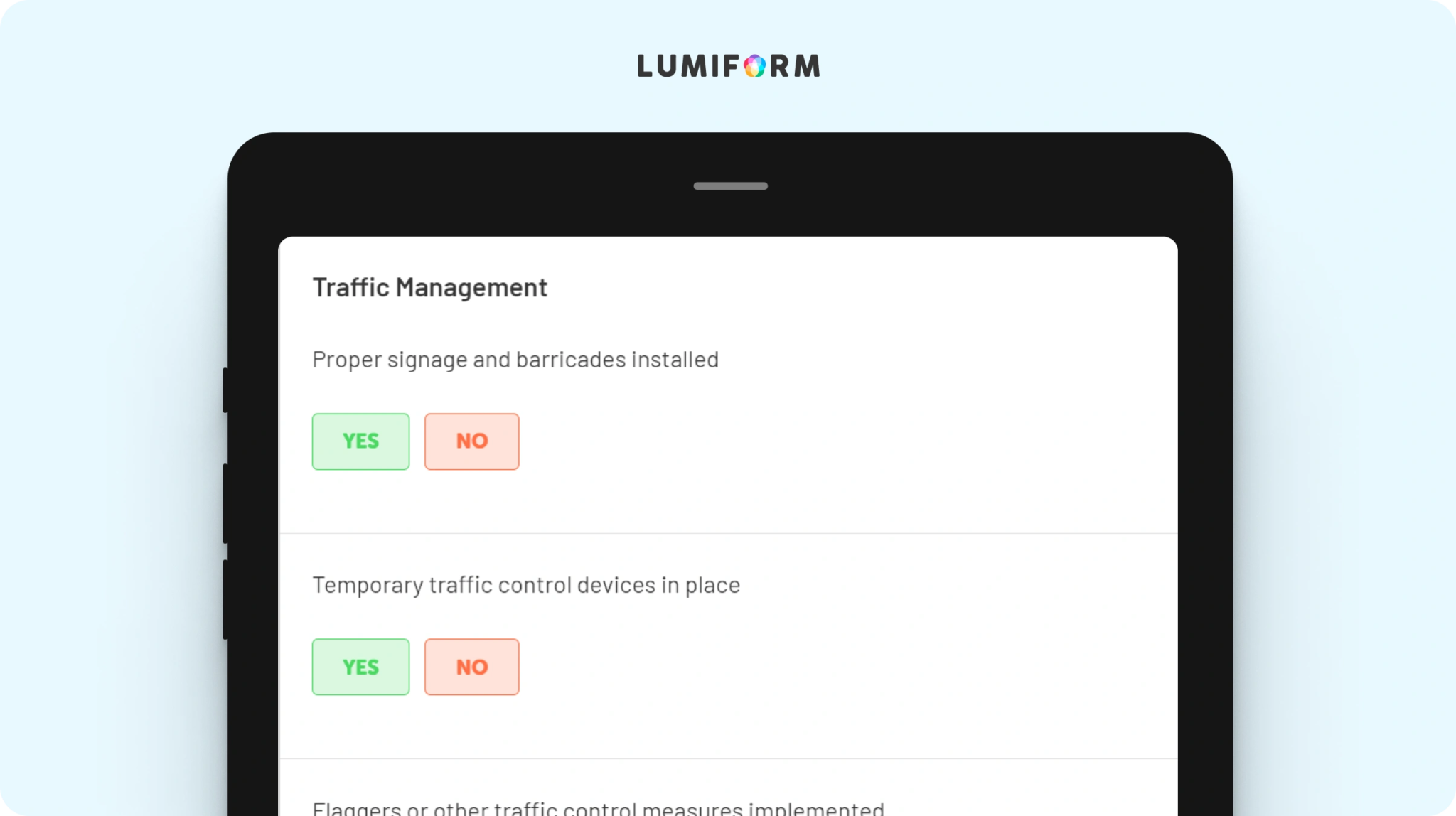Click the LUMIFORM wordmark at top

tap(729, 66)
